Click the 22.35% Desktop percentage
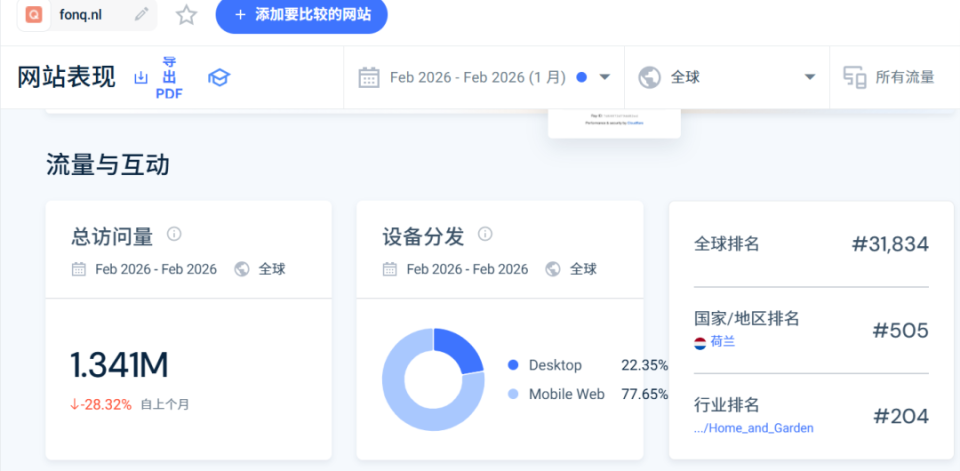Viewport: 960px width, 471px height. click(645, 365)
